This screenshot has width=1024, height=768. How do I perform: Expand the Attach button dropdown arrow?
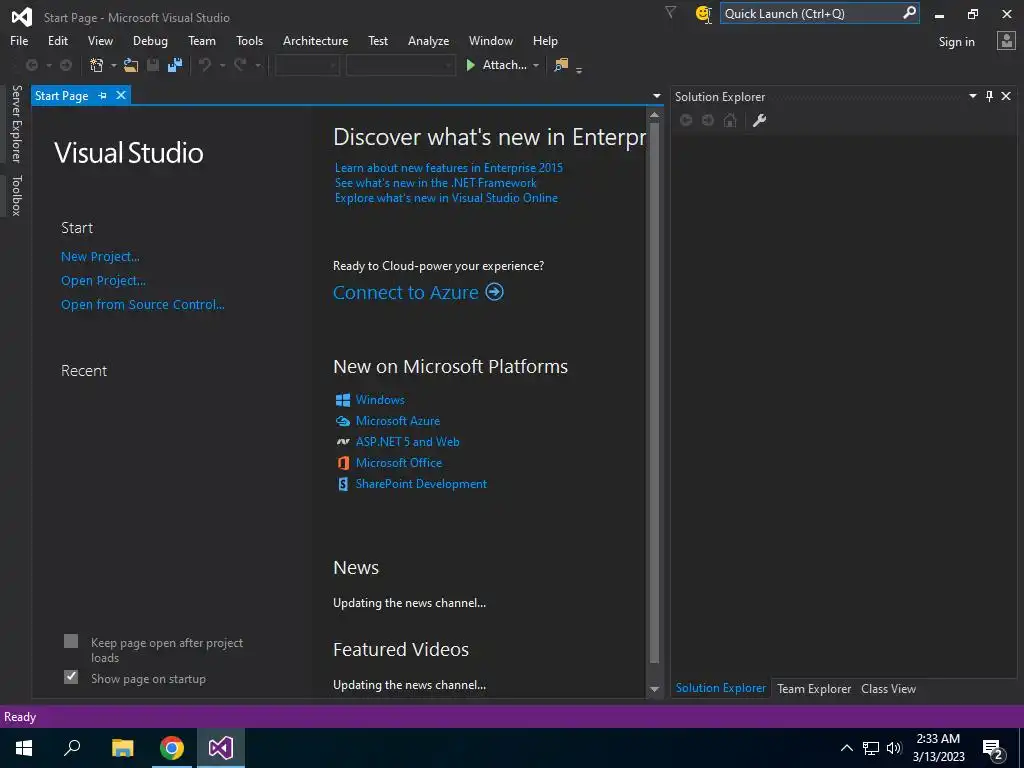click(536, 65)
